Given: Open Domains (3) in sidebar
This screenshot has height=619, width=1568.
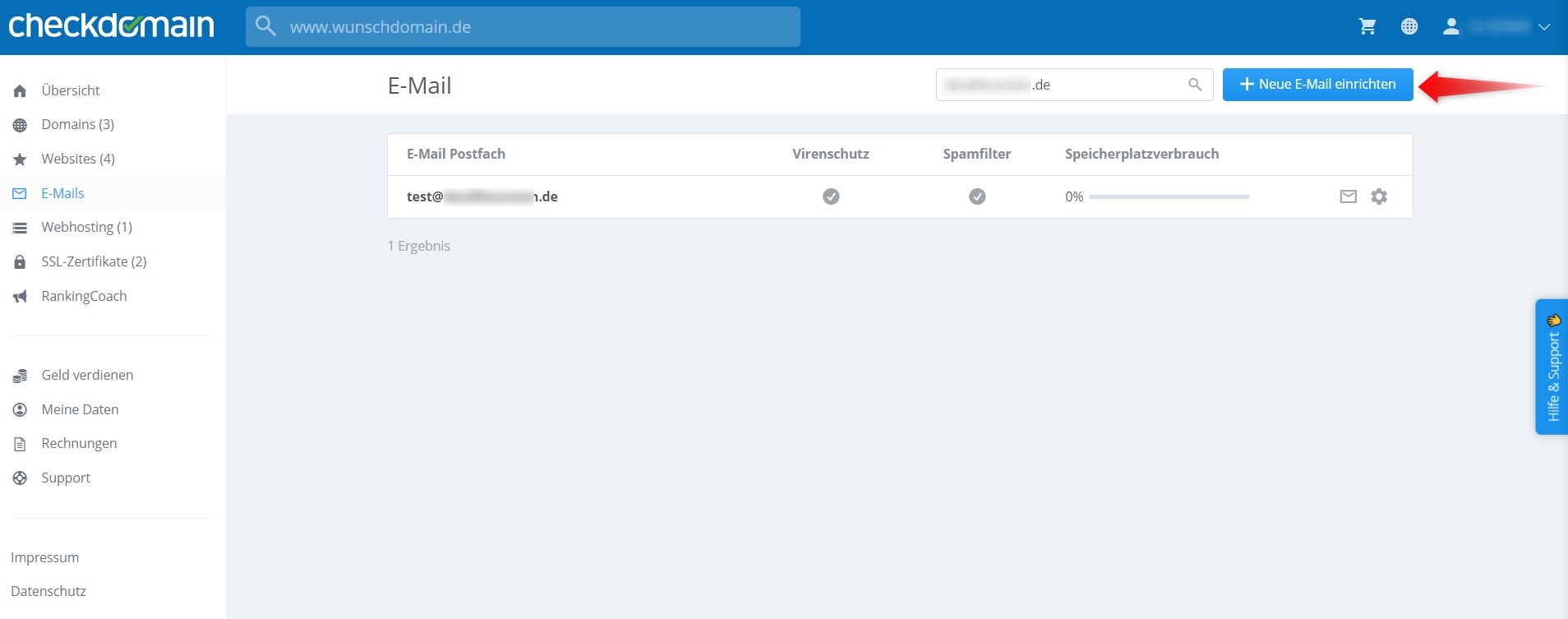Looking at the screenshot, I should pos(78,124).
